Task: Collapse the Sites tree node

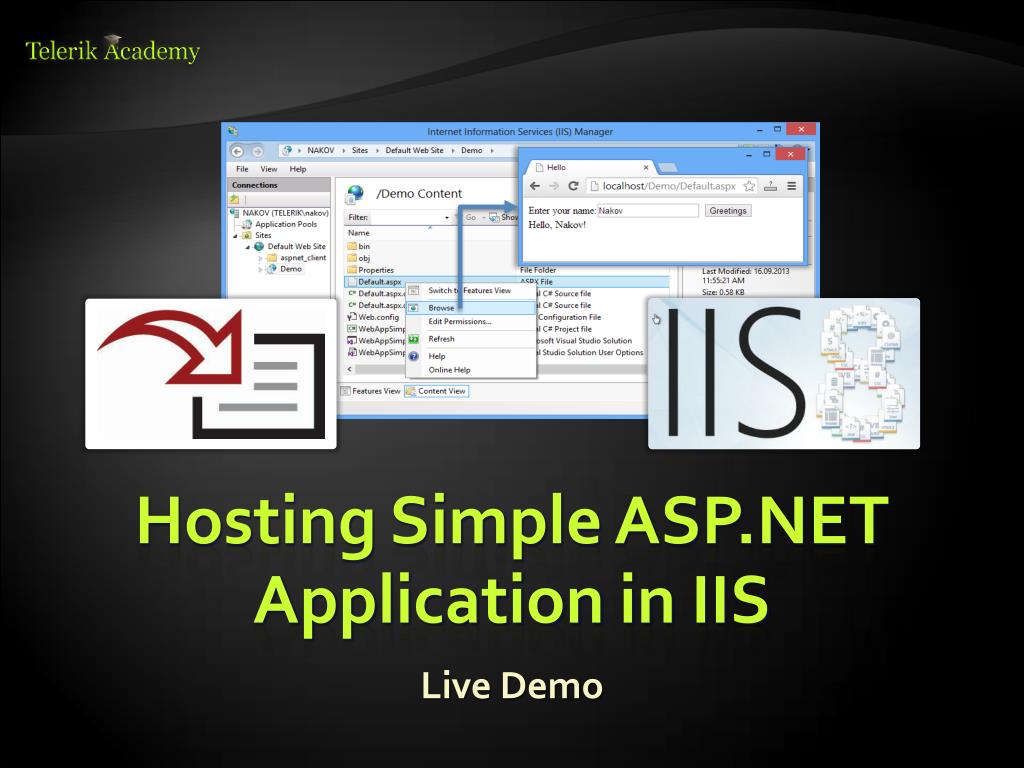Action: pos(236,236)
